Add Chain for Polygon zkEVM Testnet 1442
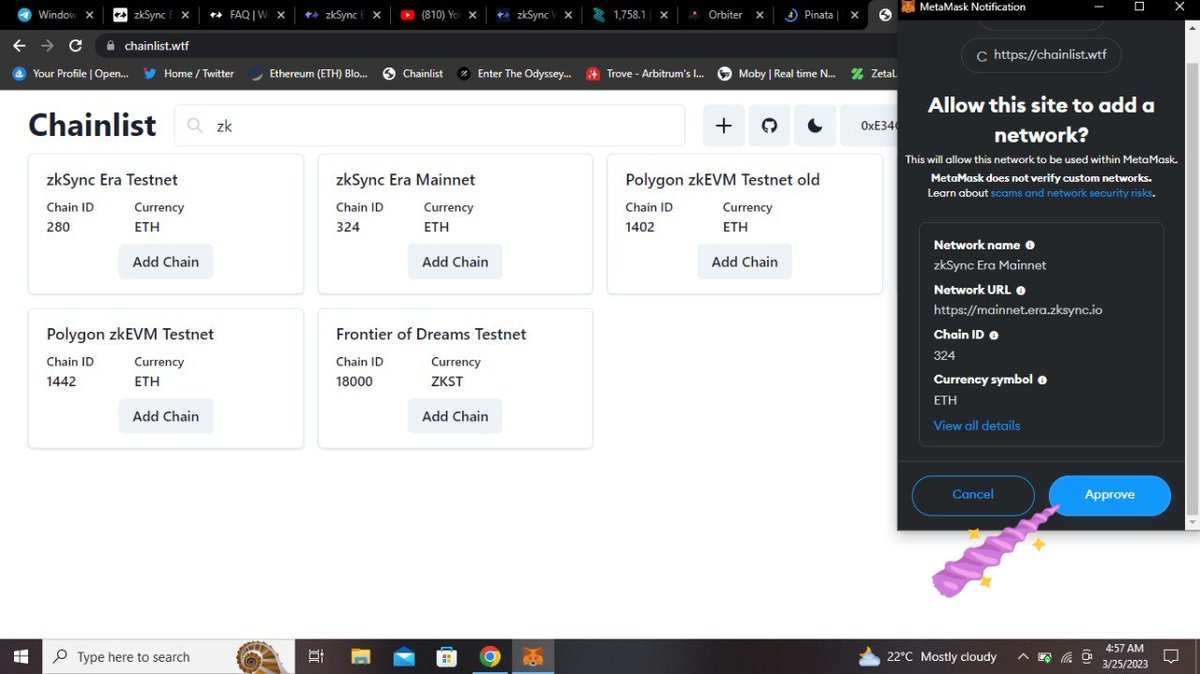Screen dimensions: 1200x674 (166, 416)
